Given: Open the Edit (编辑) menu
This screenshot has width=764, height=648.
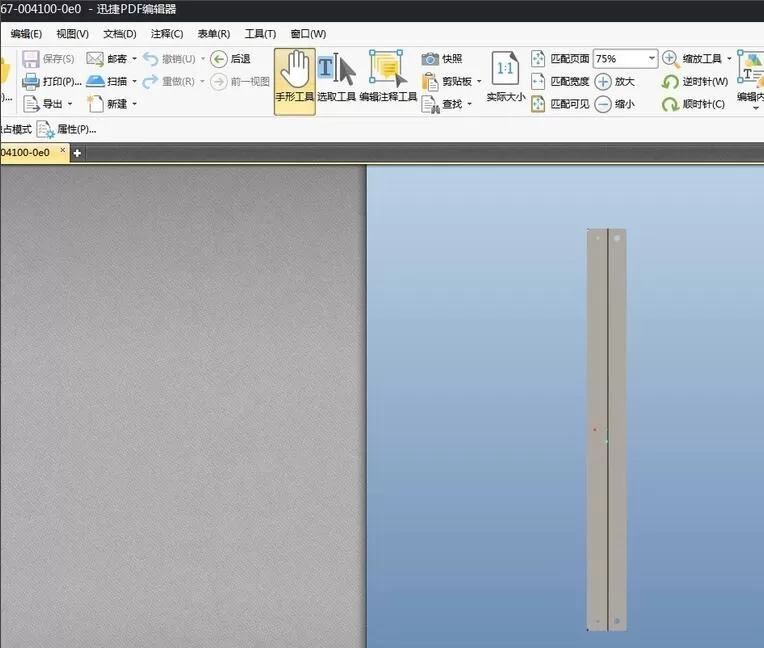Looking at the screenshot, I should (x=26, y=34).
